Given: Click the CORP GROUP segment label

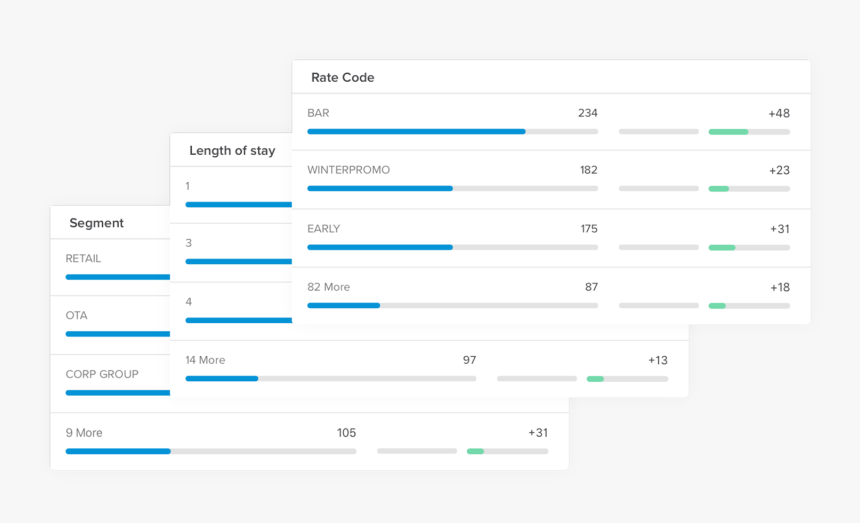Looking at the screenshot, I should pos(102,374).
